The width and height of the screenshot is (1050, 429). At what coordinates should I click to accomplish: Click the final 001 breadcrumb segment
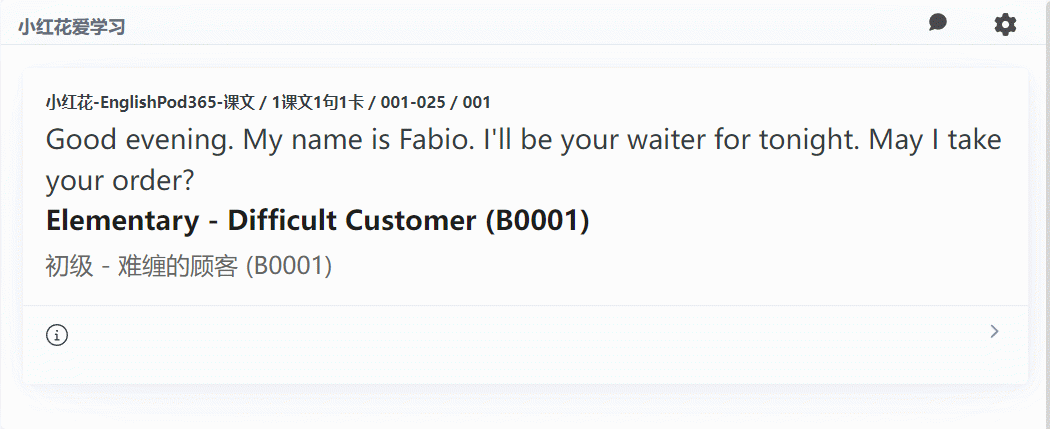point(477,102)
